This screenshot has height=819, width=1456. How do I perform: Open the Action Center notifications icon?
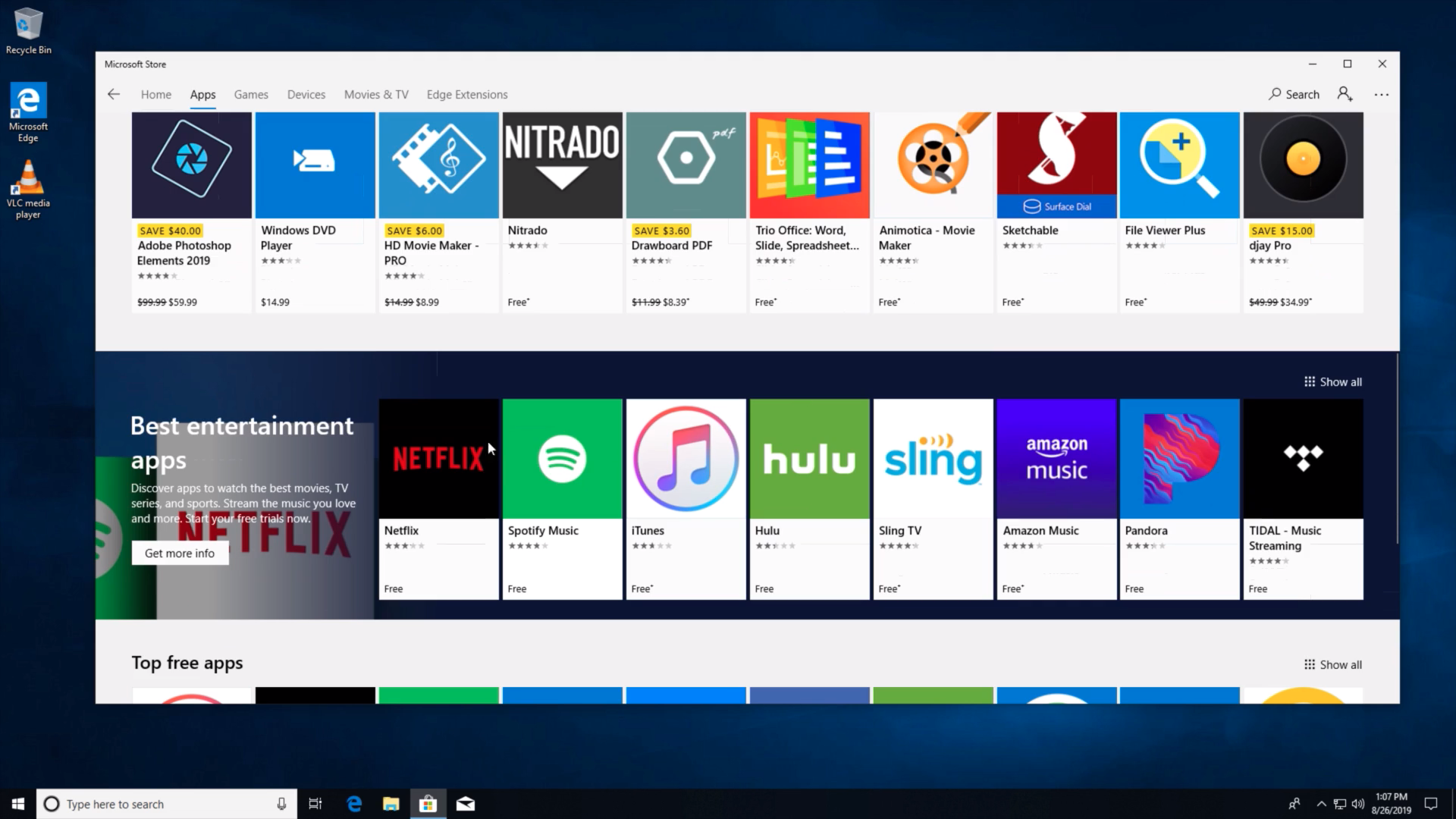pyautogui.click(x=1431, y=804)
